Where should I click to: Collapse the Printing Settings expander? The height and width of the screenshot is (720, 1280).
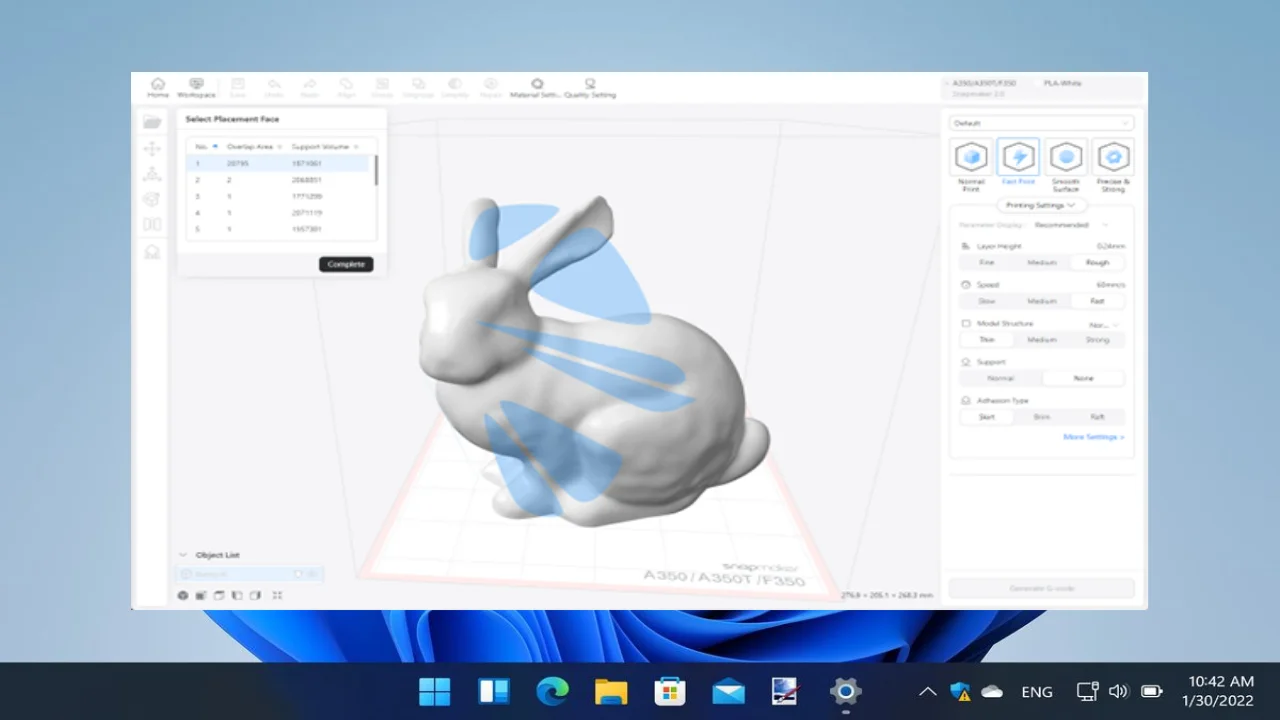pos(1040,205)
